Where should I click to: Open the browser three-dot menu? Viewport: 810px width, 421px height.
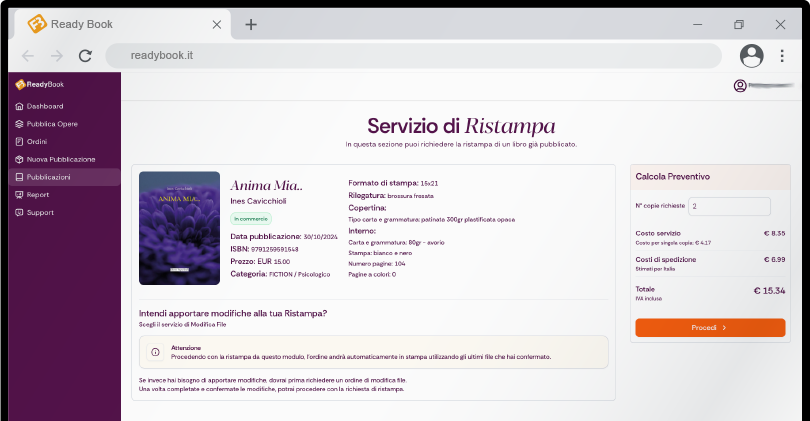pos(781,56)
